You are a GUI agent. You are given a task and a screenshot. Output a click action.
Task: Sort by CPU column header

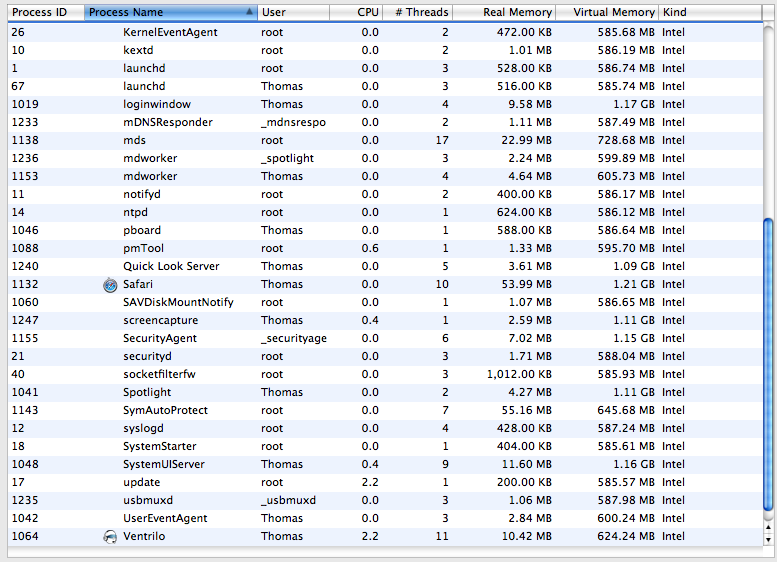(x=356, y=12)
